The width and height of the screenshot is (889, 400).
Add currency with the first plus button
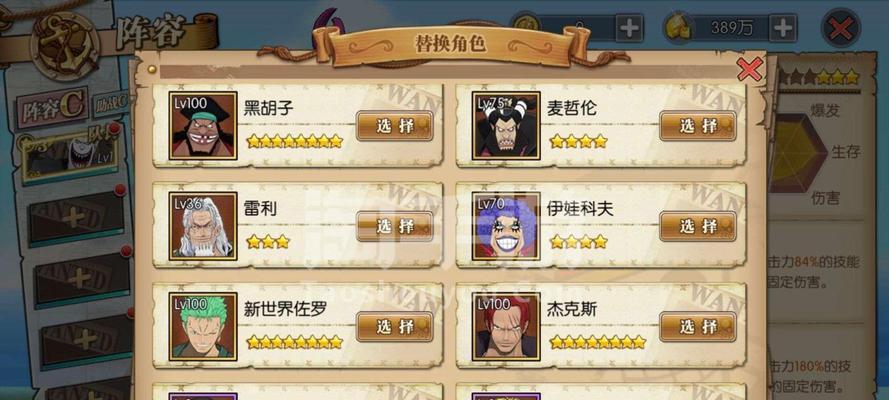tap(629, 28)
